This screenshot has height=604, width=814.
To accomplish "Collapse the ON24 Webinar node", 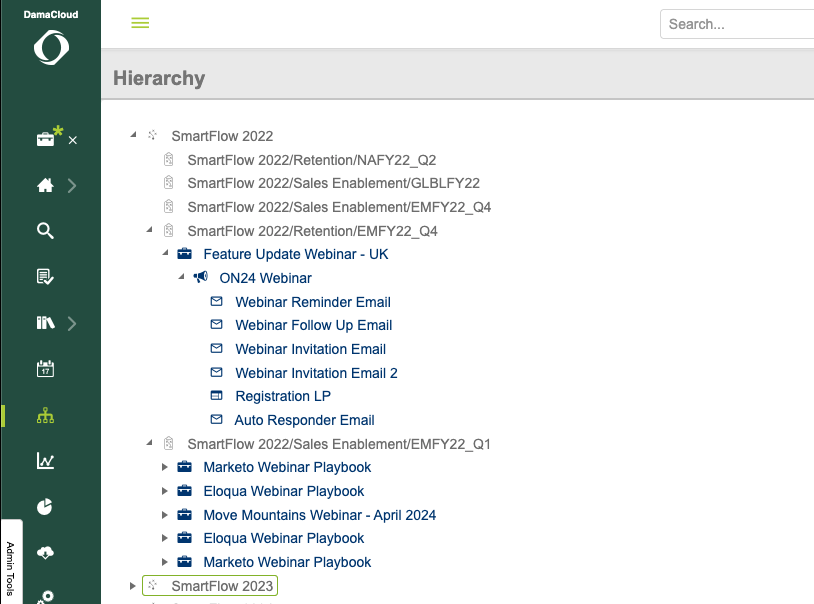I will (x=182, y=278).
